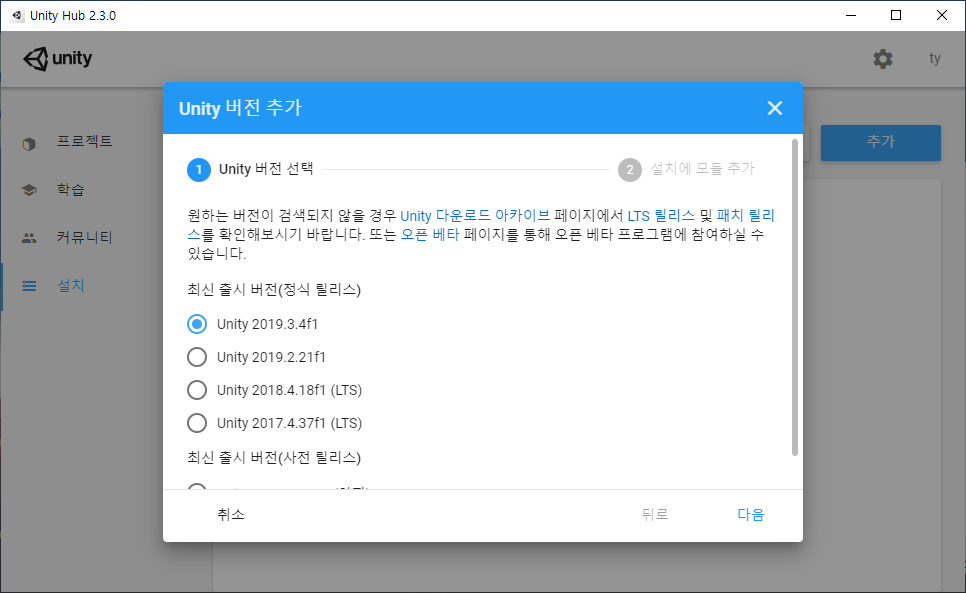Viewport: 966px width, 593px height.
Task: Open 프로젝트 in the sidebar
Action: pos(84,142)
